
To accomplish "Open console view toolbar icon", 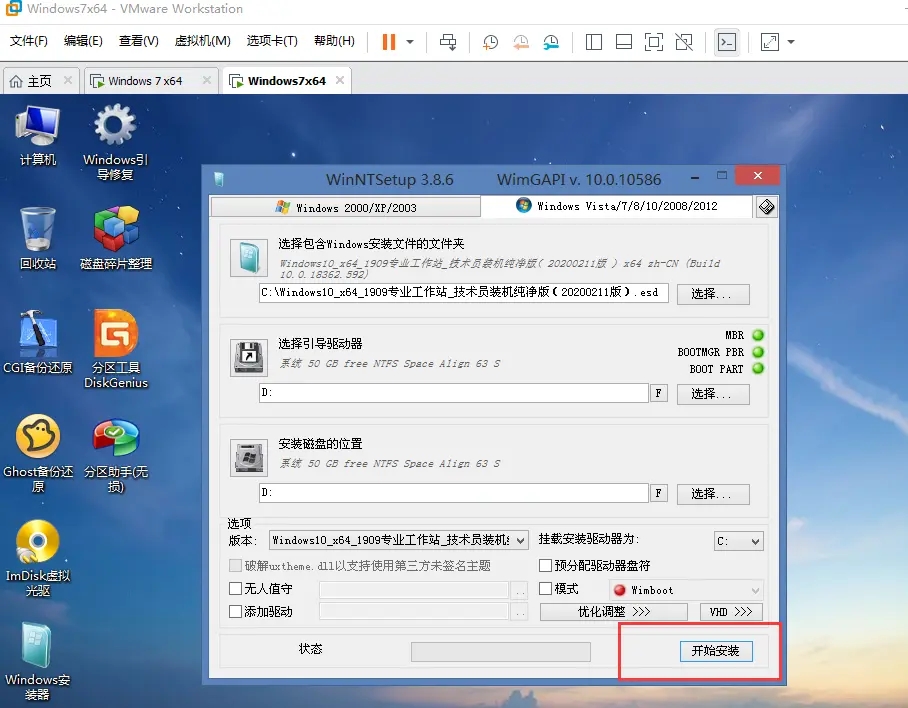I will coord(727,42).
